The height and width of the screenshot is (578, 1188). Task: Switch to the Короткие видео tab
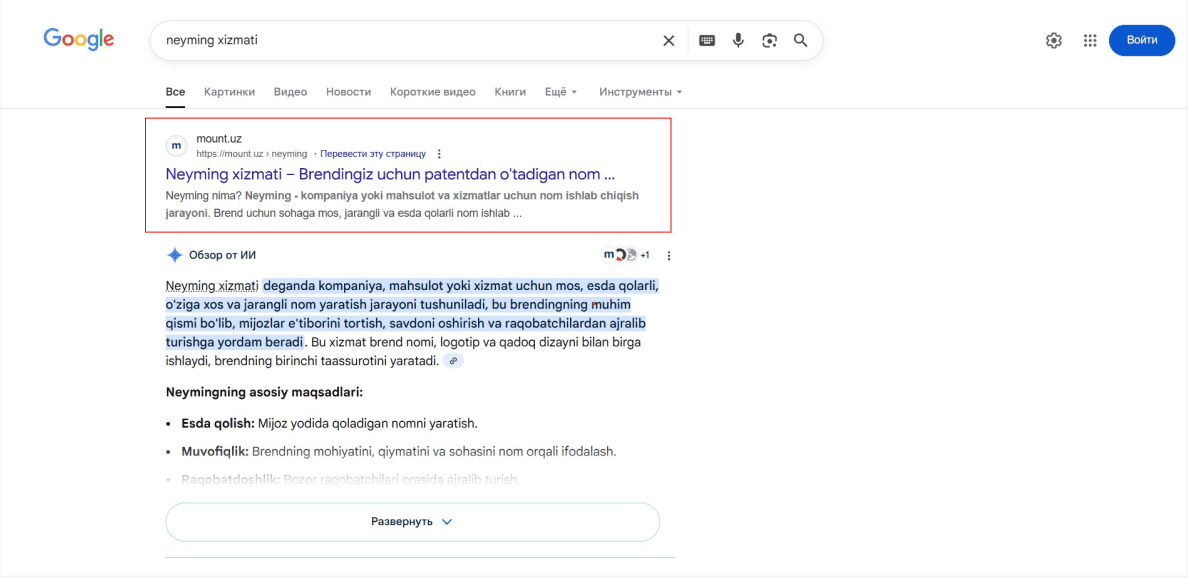(433, 92)
